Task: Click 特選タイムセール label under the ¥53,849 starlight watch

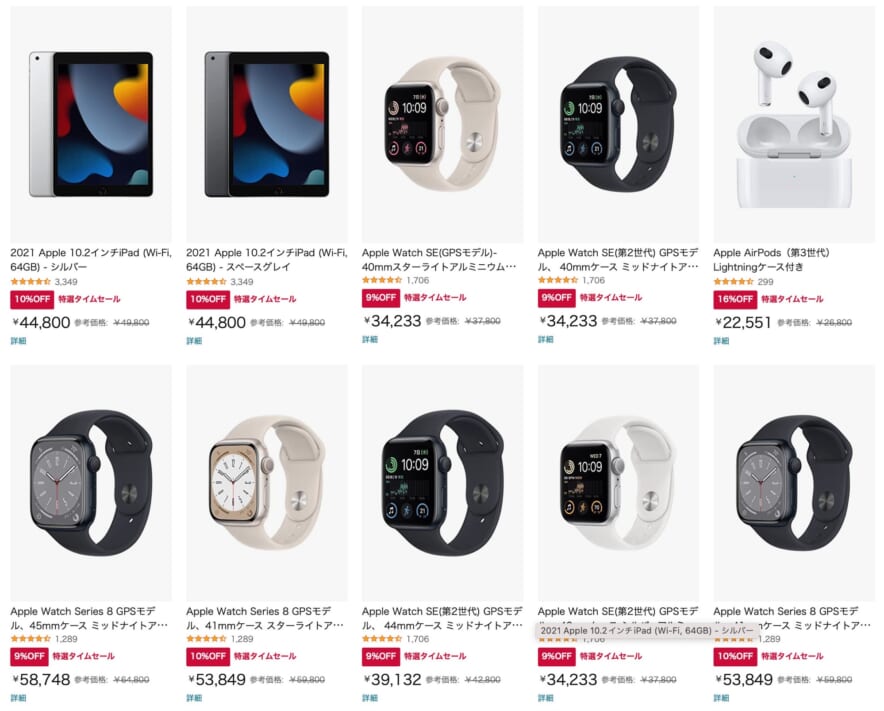Action: coord(265,656)
